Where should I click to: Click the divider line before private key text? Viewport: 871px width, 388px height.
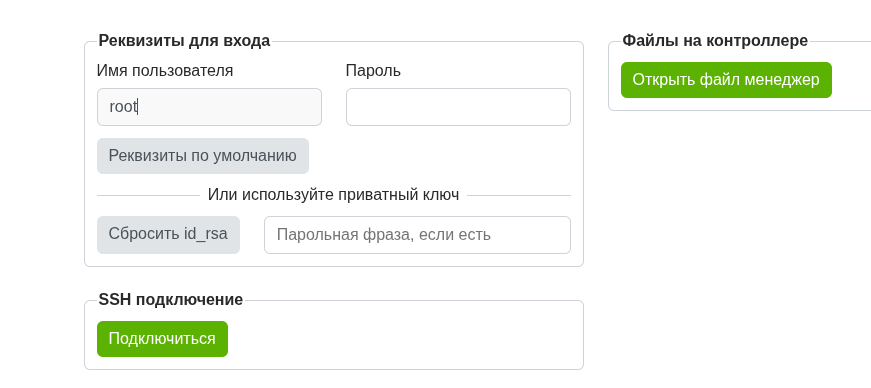point(148,196)
